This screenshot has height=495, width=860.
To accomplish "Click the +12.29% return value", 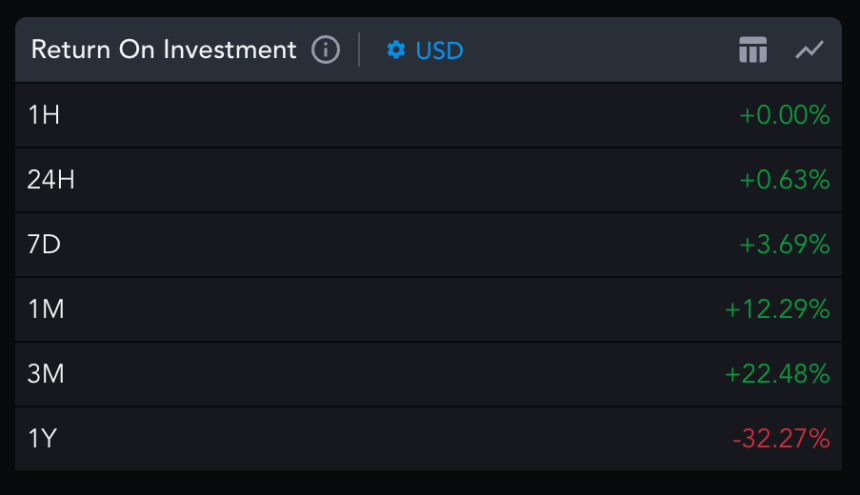I will (778, 309).
